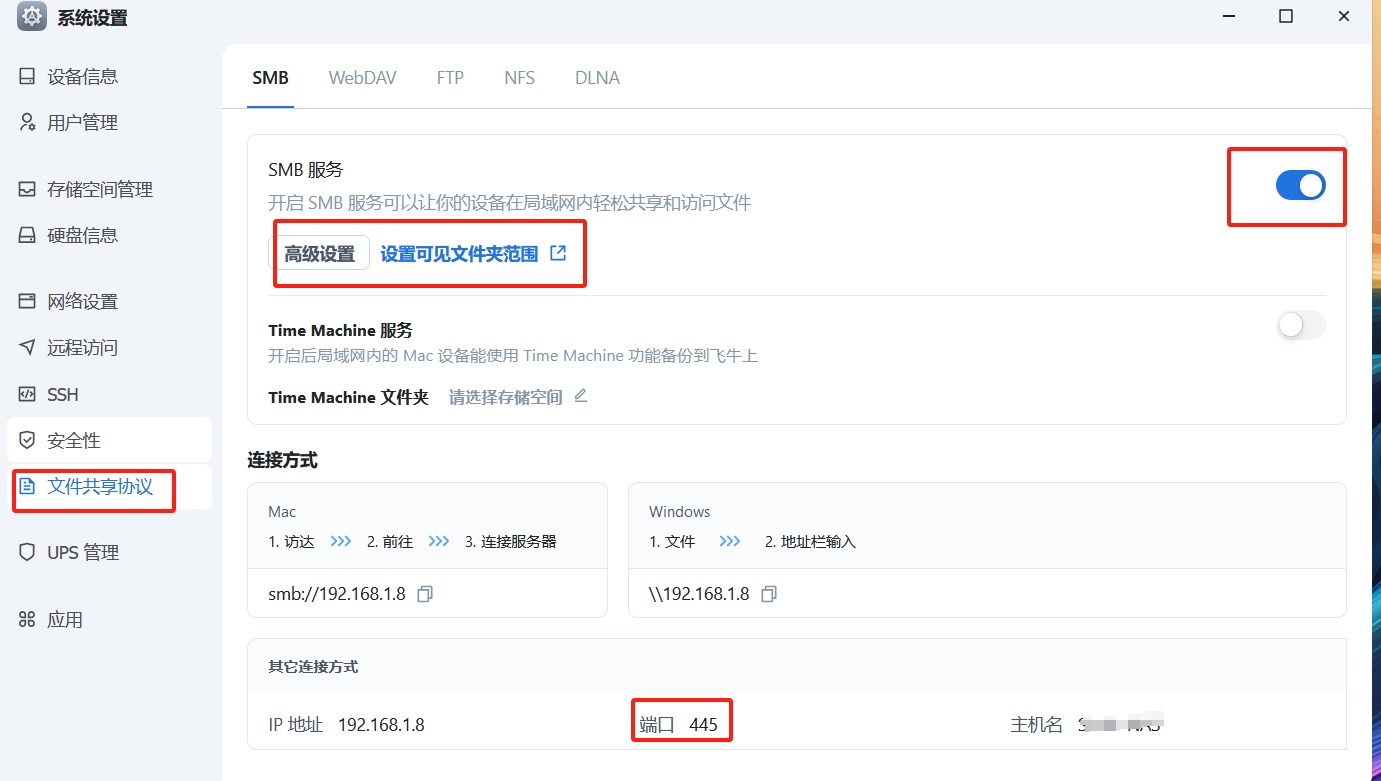Click the external-link icon beside 设置可见文件夹范围
This screenshot has height=781, width=1381.
[558, 253]
